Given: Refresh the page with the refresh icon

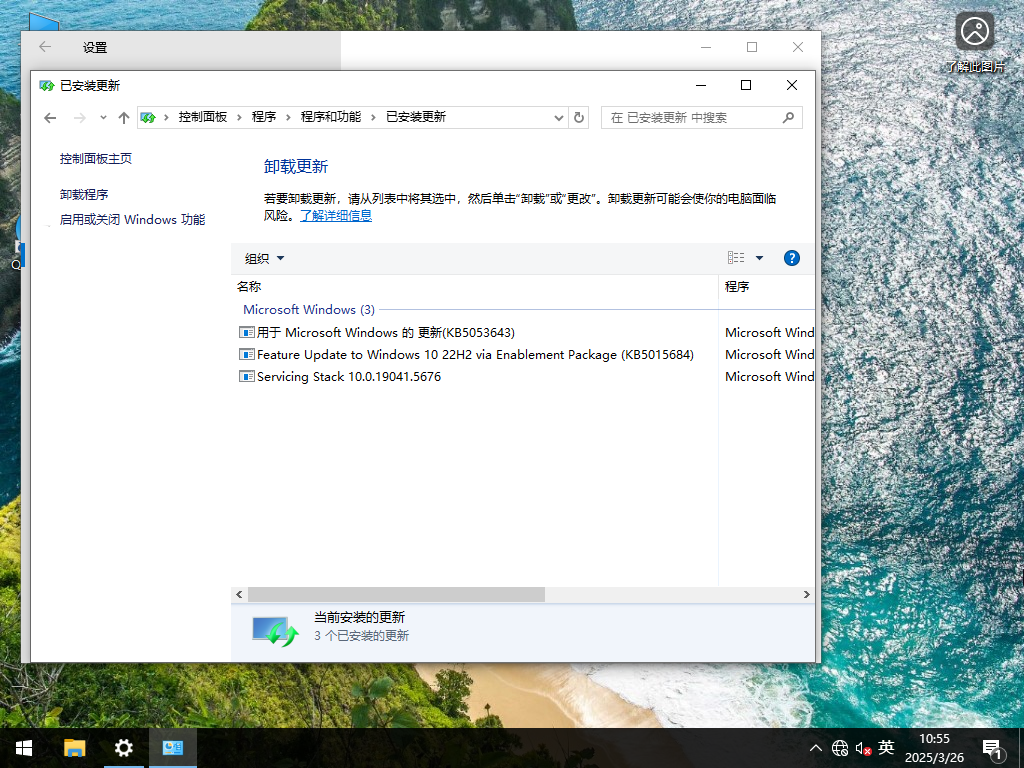Looking at the screenshot, I should tap(579, 117).
